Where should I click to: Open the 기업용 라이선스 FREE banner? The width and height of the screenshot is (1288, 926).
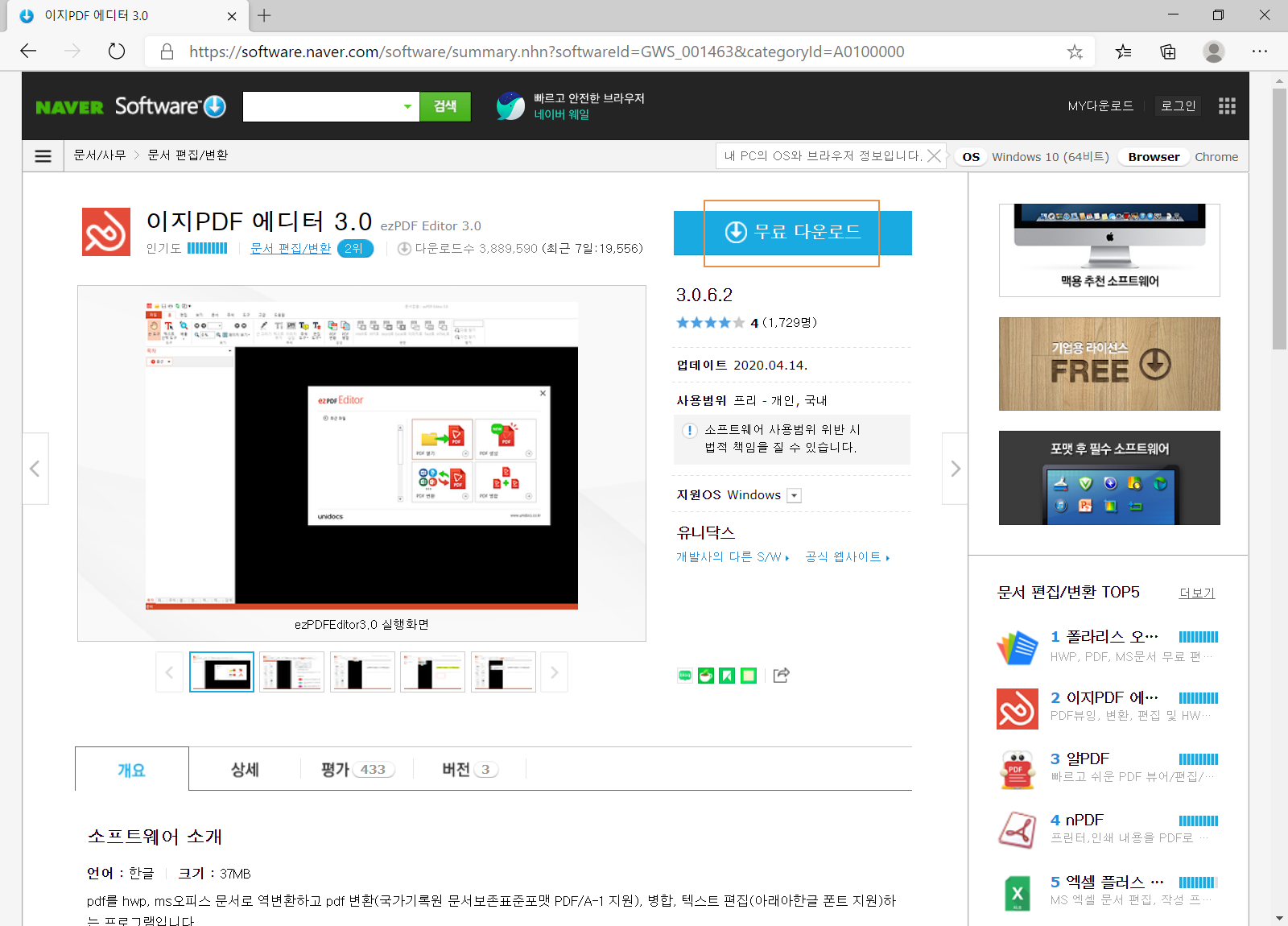point(1109,364)
